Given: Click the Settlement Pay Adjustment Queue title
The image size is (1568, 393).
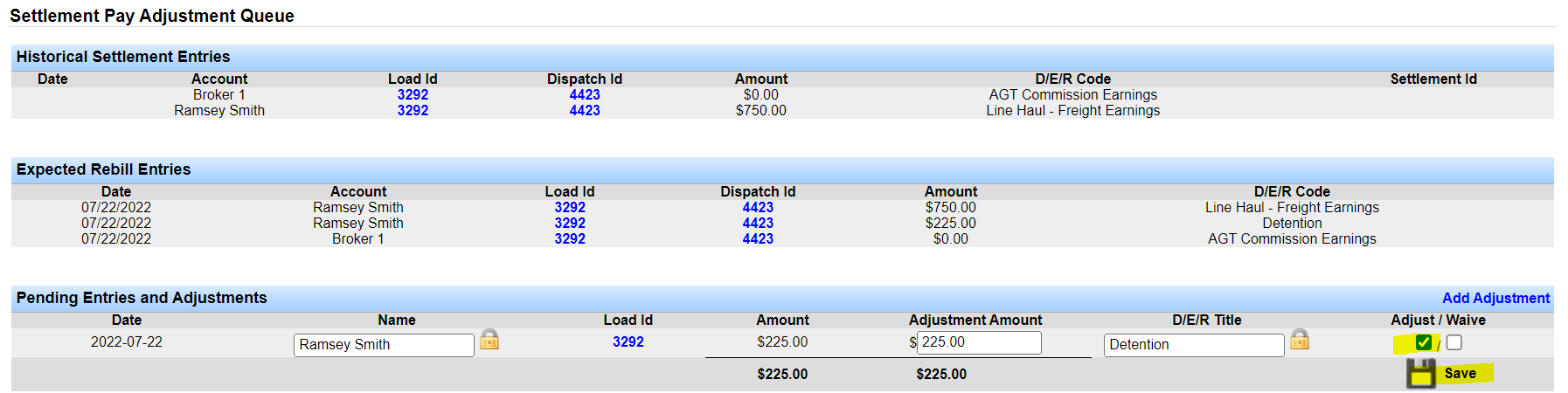Looking at the screenshot, I should point(152,16).
